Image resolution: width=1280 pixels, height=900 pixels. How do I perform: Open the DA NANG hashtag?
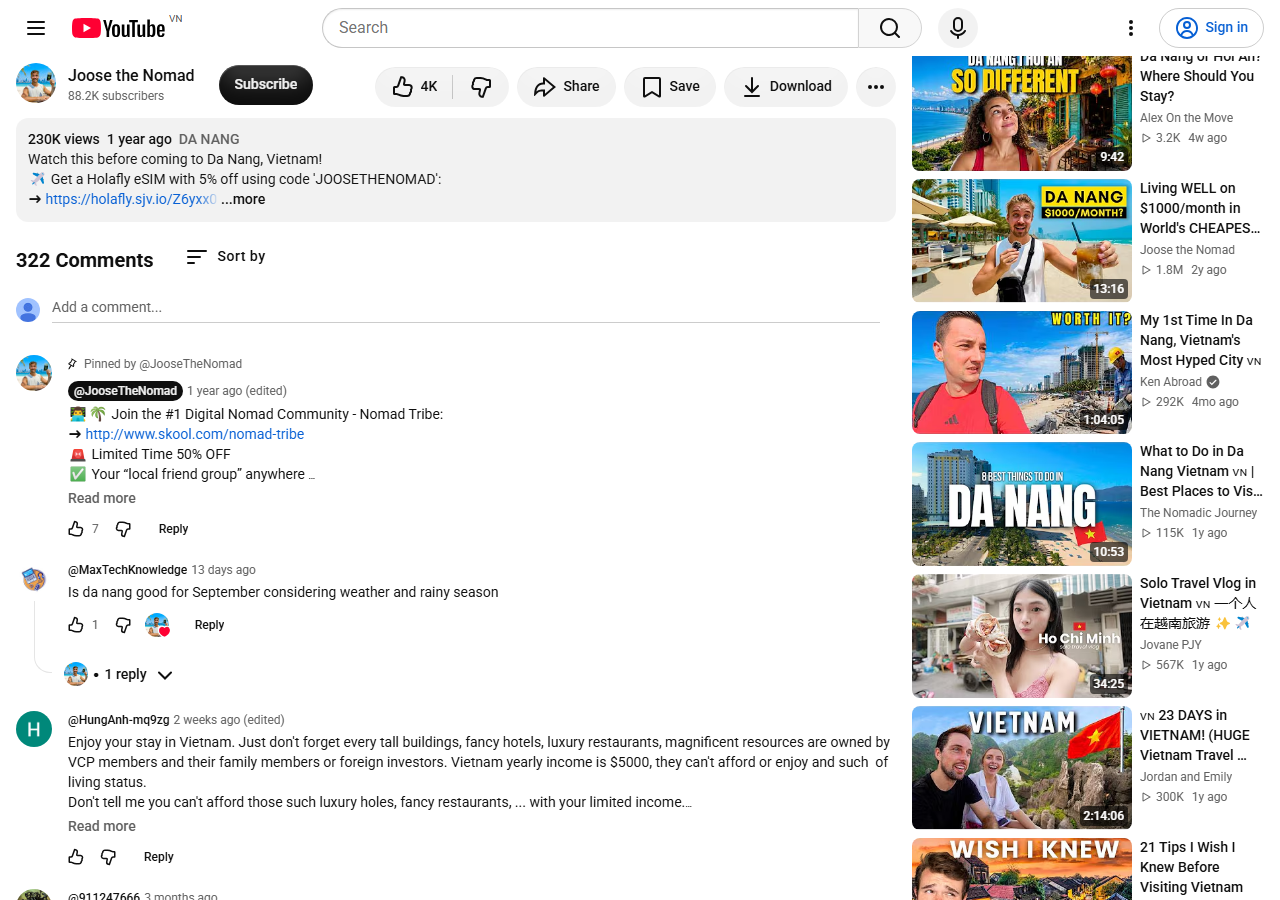tap(209, 139)
